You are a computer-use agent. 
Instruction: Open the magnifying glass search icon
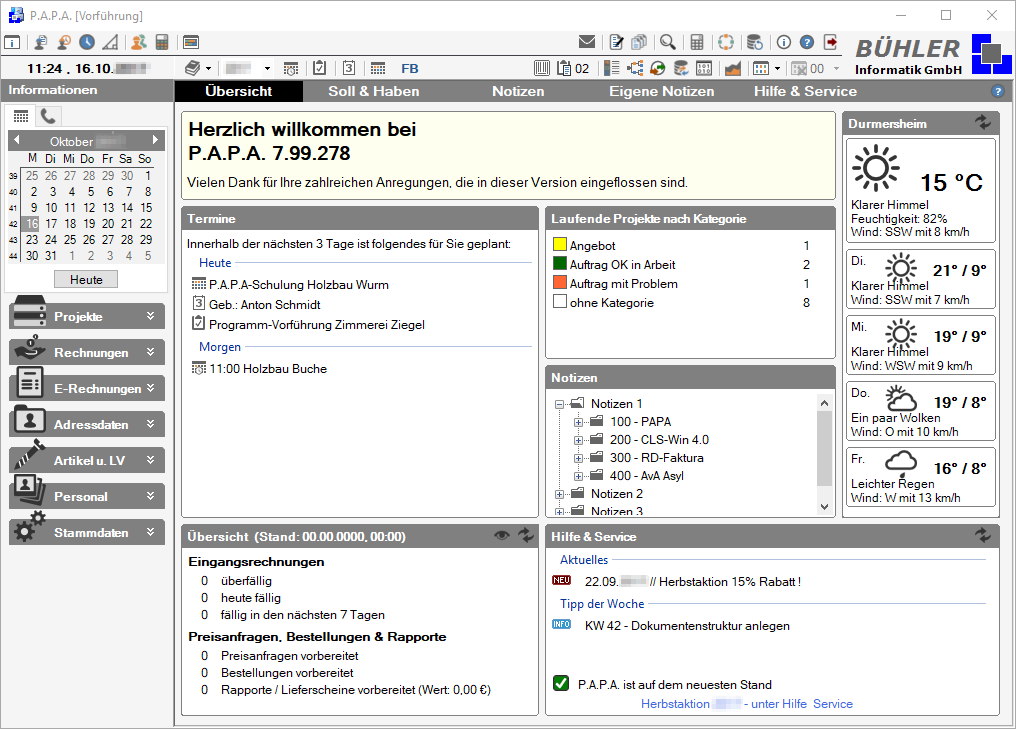(x=667, y=42)
